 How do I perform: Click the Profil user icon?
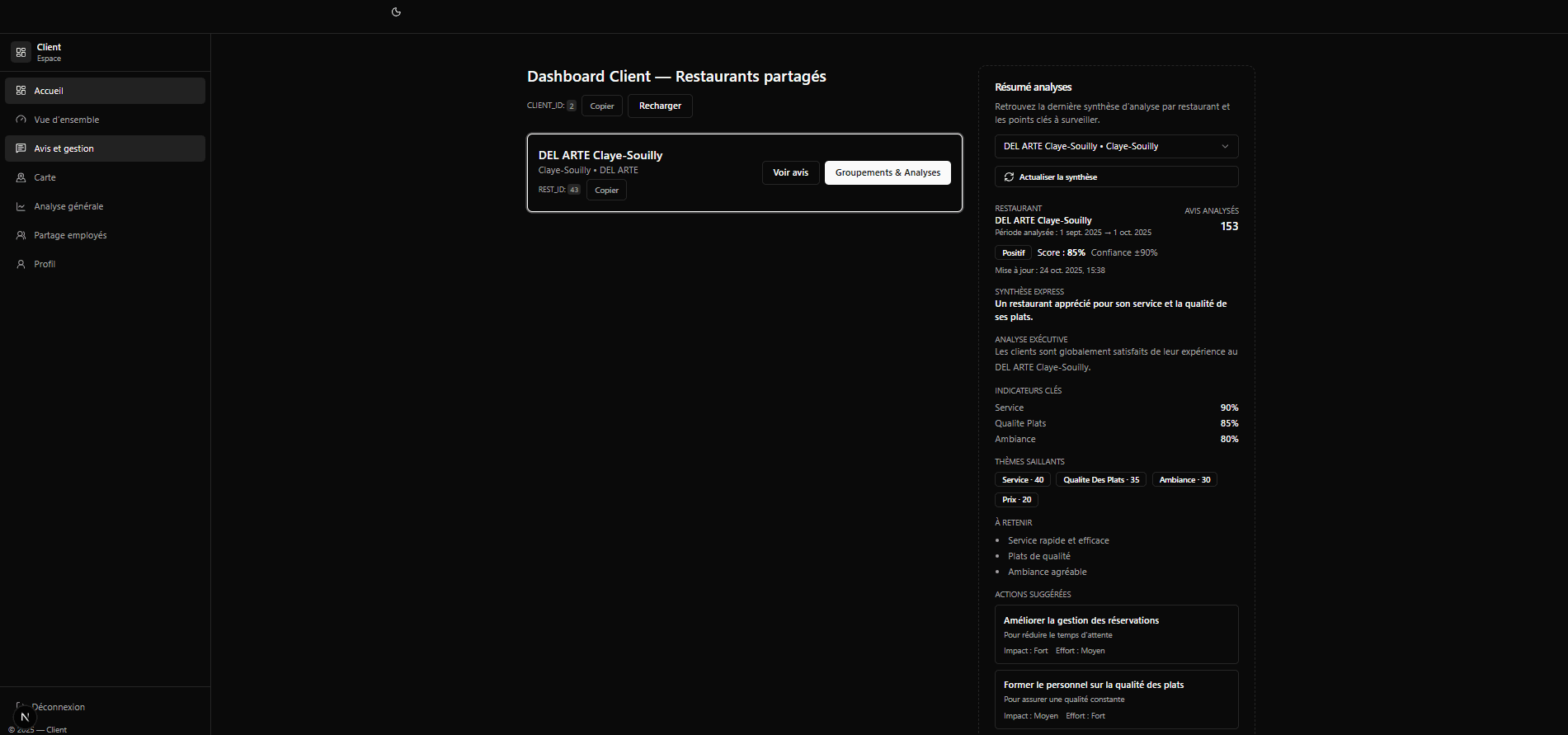(x=21, y=264)
